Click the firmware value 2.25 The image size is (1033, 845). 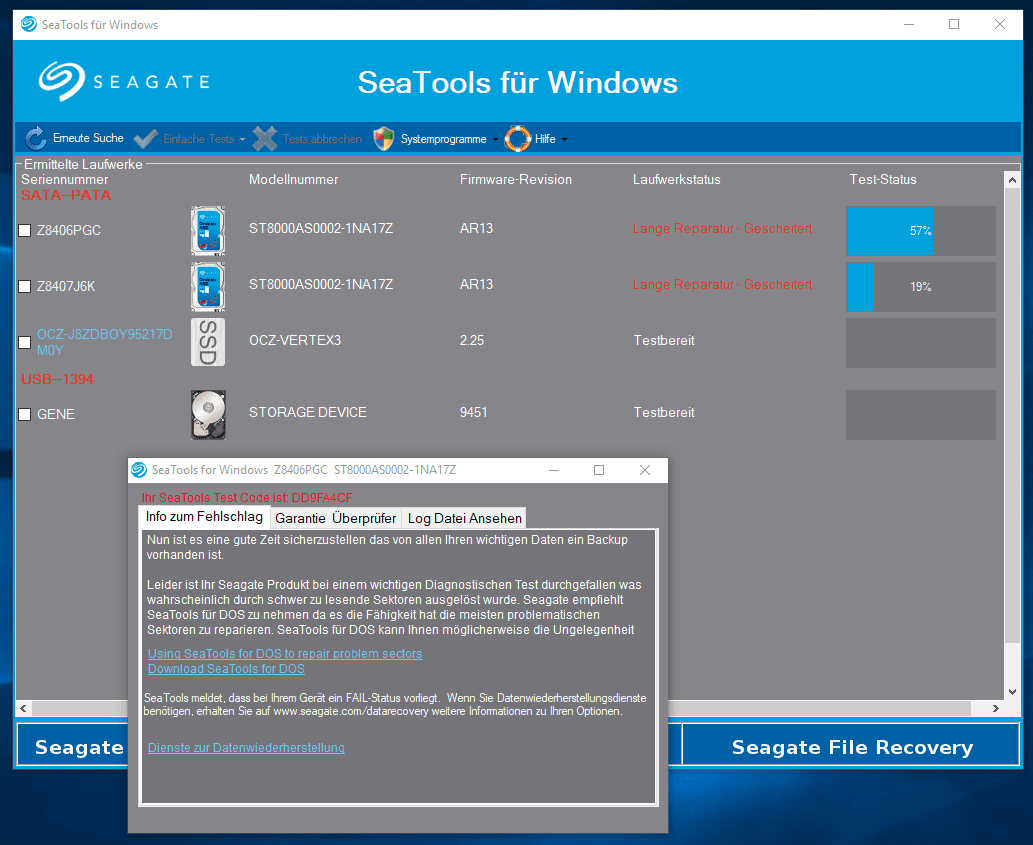pos(472,341)
